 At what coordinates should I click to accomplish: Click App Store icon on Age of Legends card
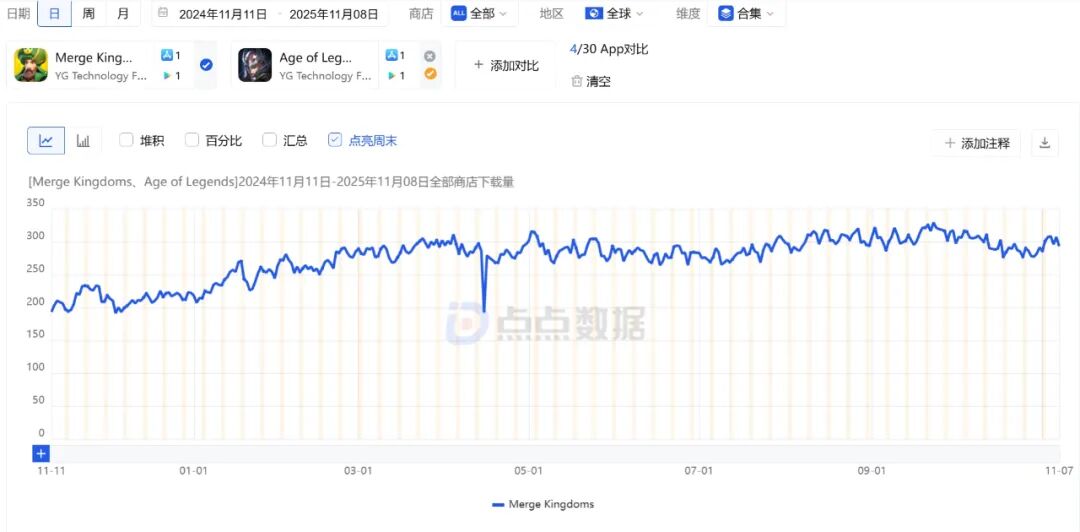coord(391,55)
